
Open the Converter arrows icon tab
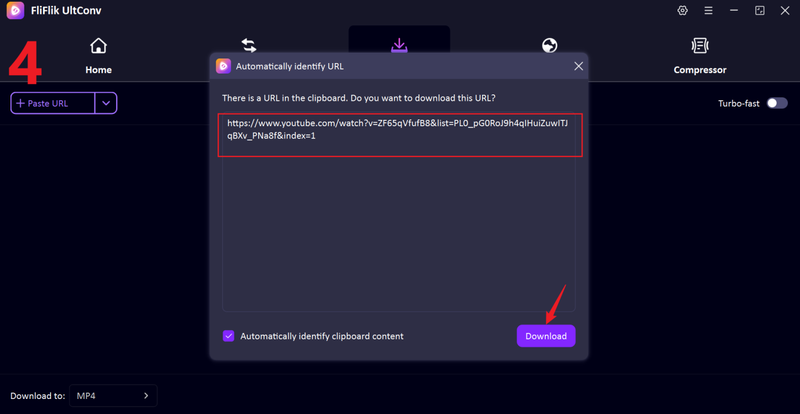click(x=249, y=46)
